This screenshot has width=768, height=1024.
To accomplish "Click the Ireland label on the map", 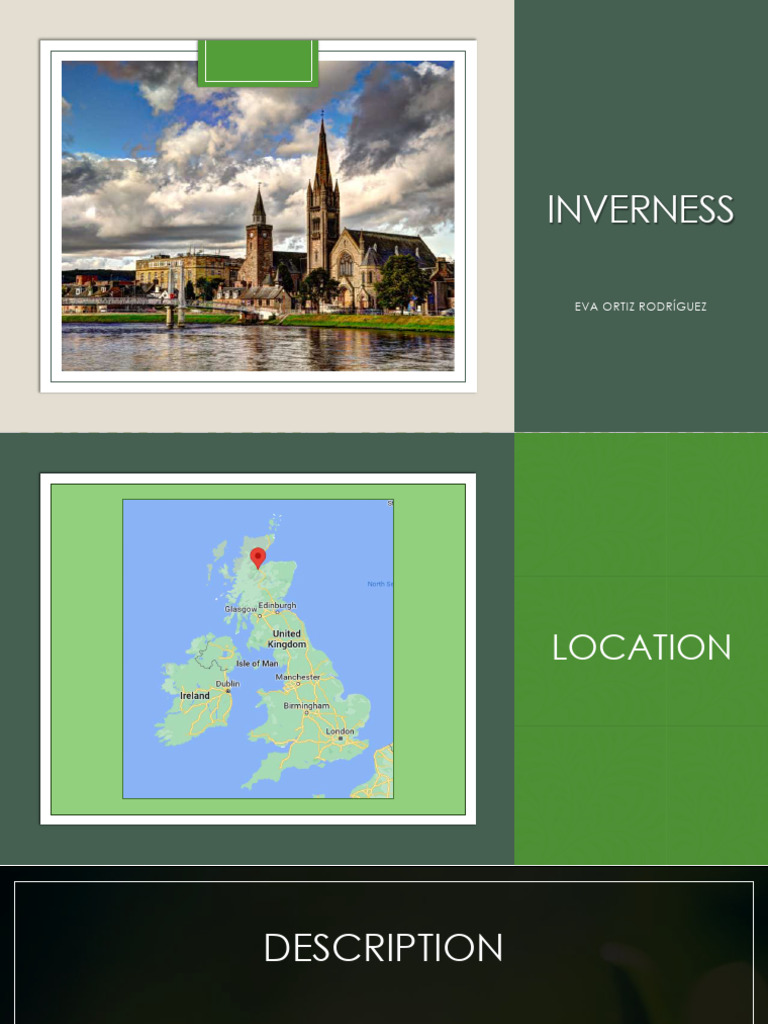I will pos(195,696).
